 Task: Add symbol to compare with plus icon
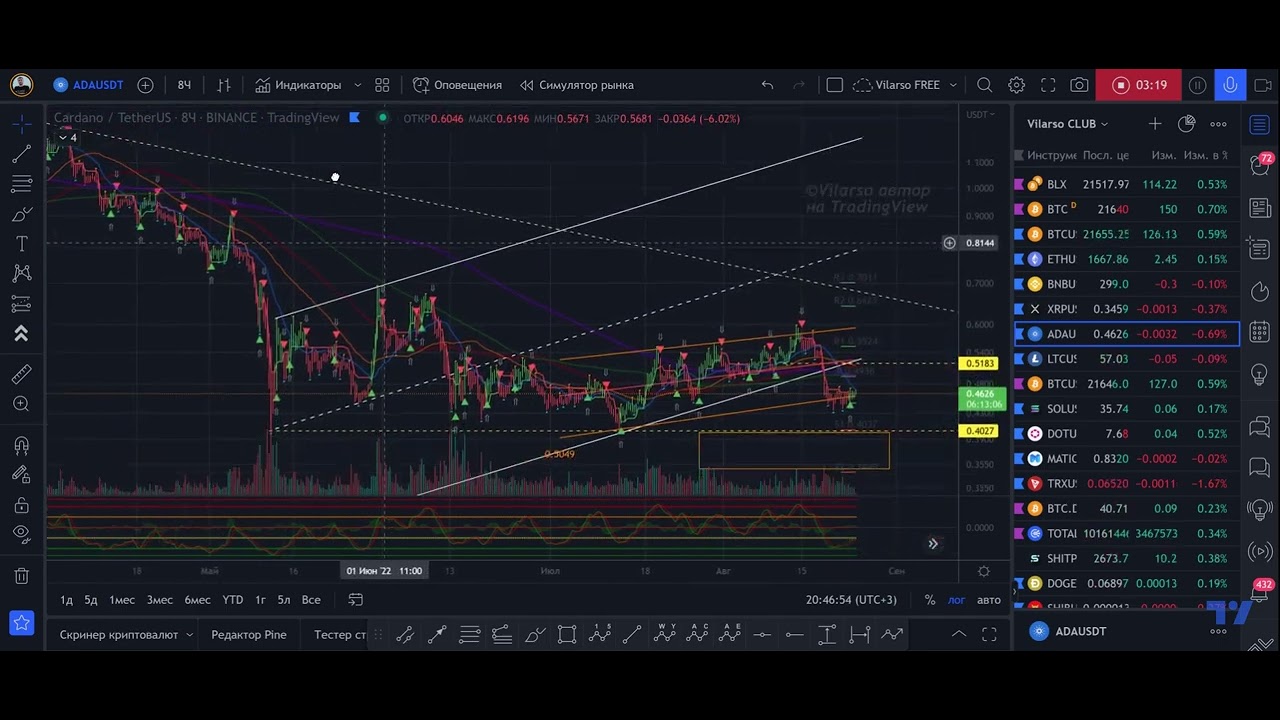tap(145, 85)
